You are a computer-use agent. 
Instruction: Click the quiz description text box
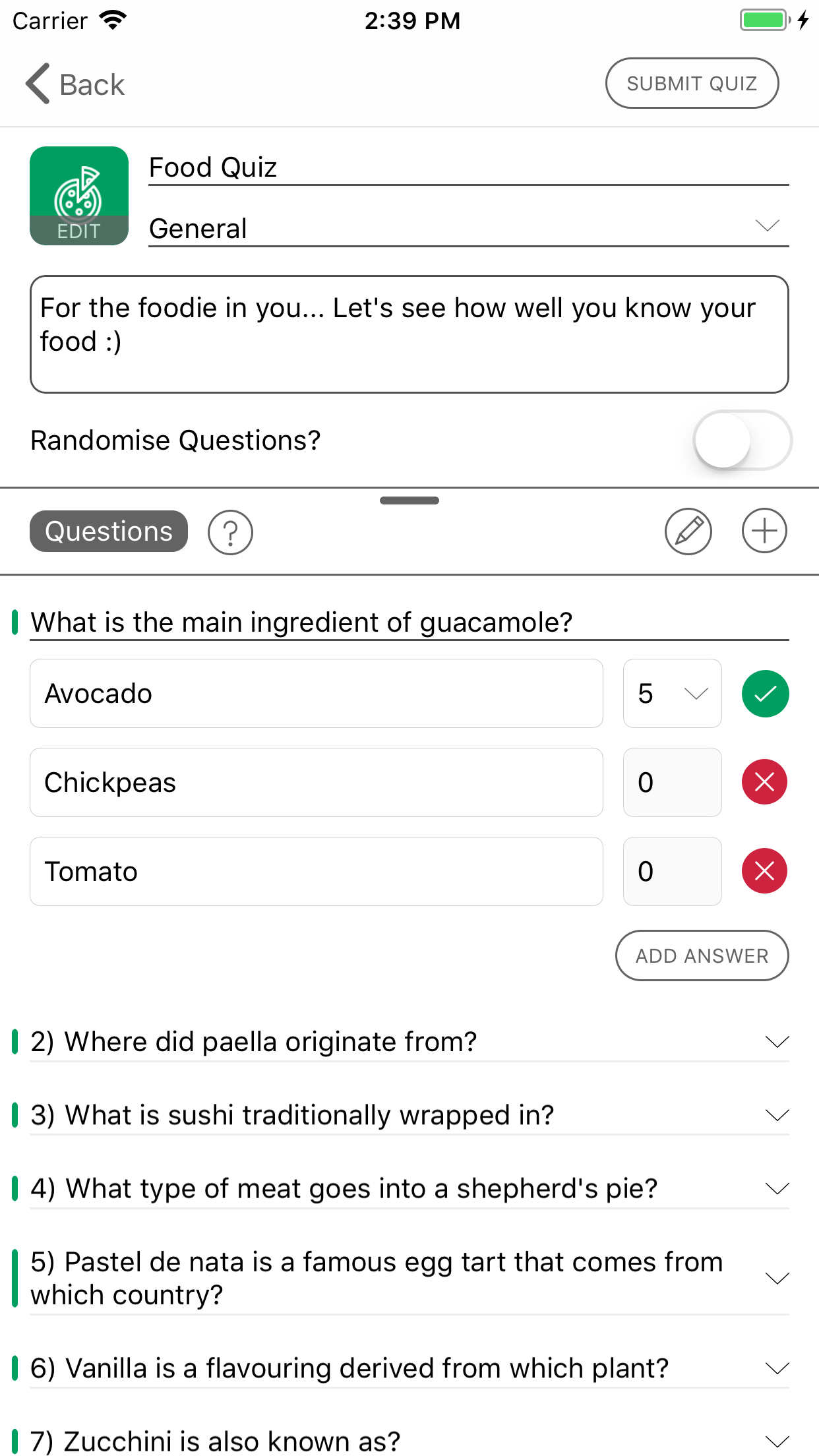409,334
